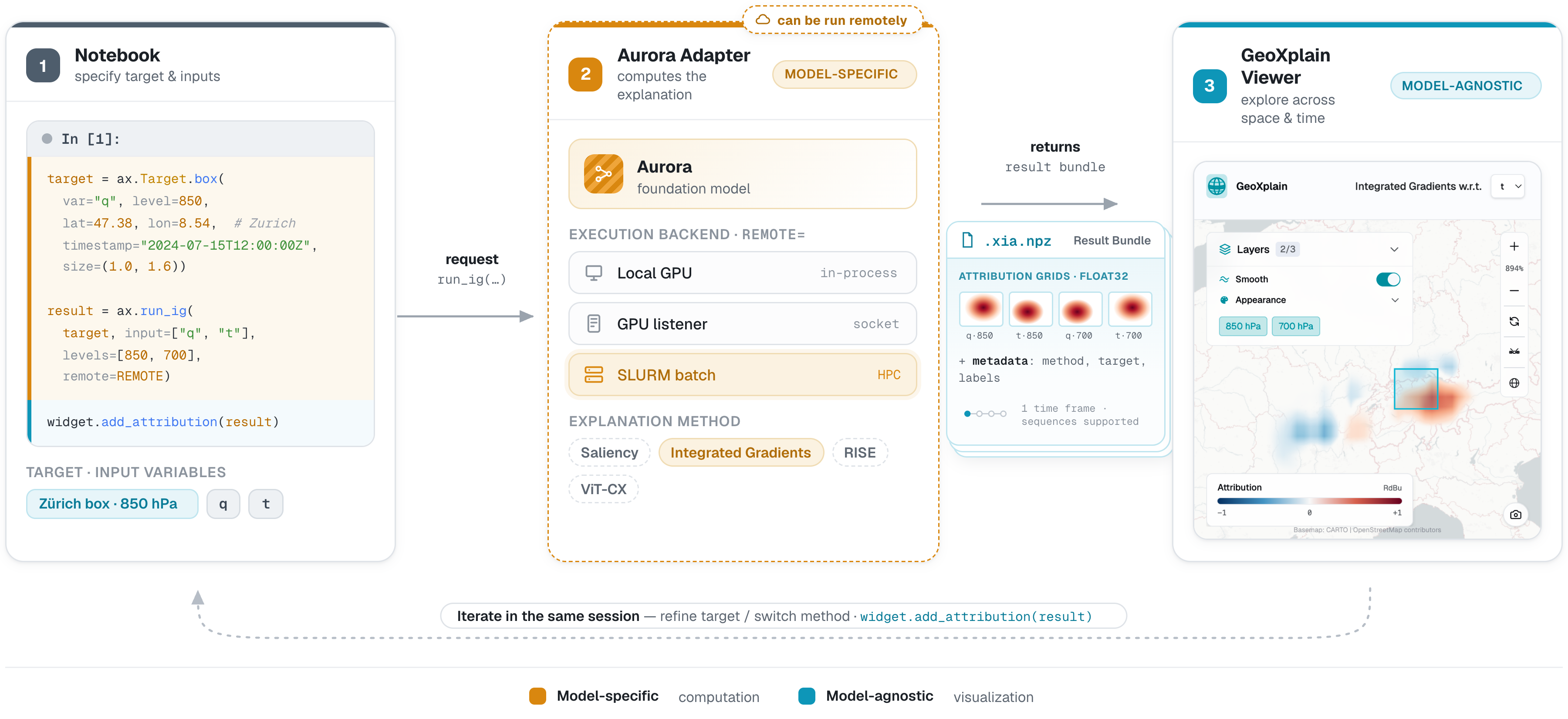Click the 894% zoom level text

[x=1514, y=268]
